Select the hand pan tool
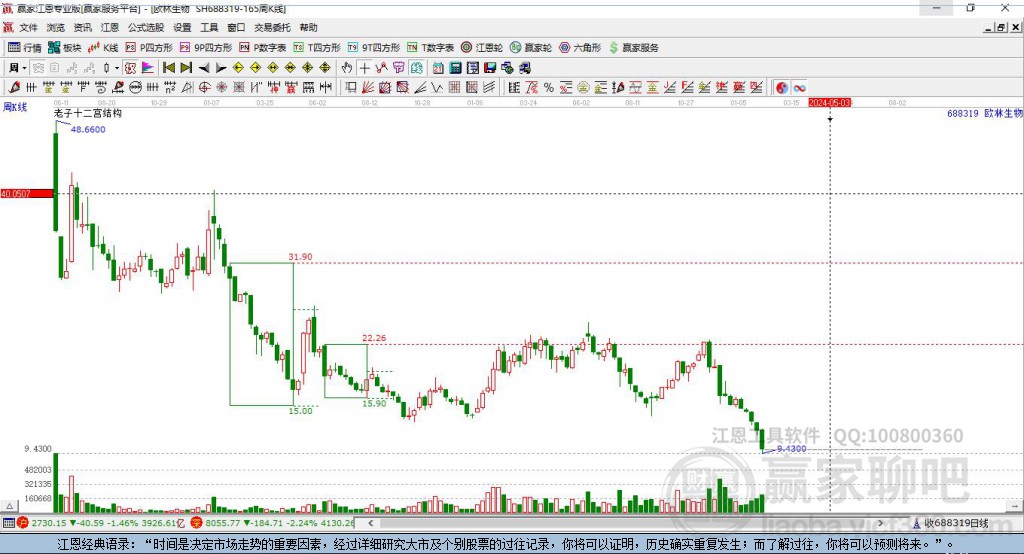The image size is (1024, 554). click(x=346, y=68)
